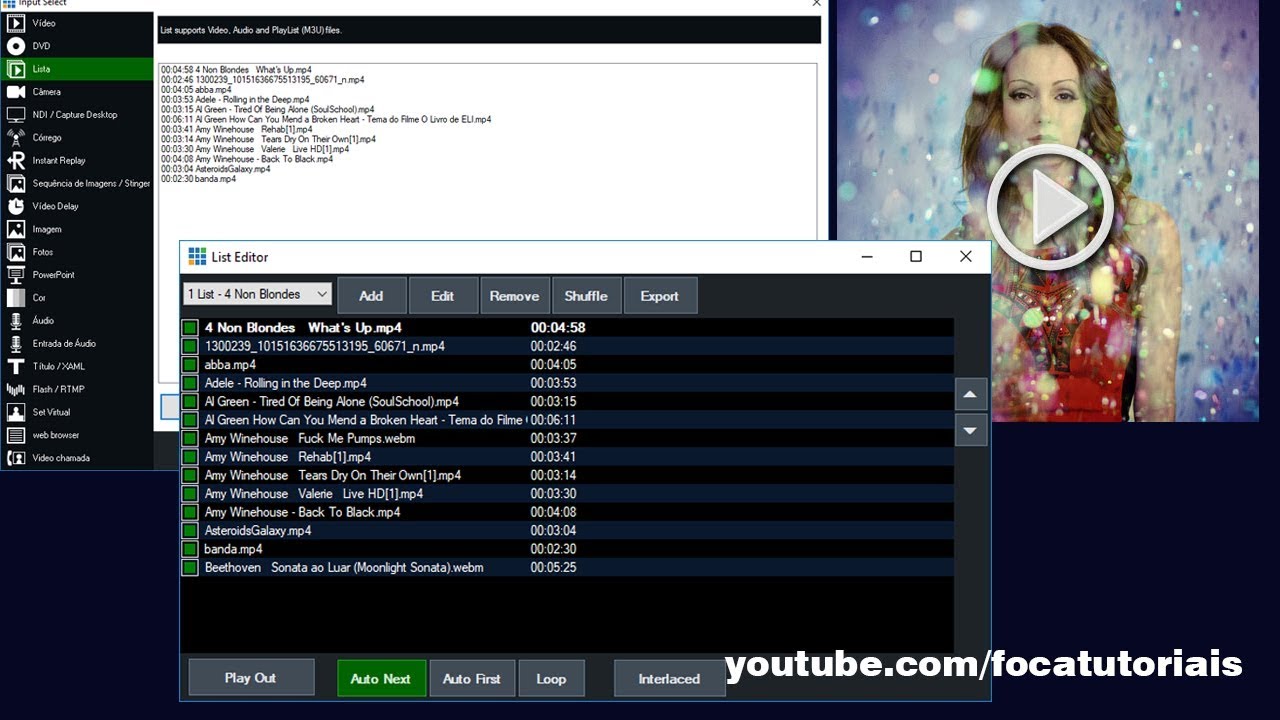Open the web browser input icon
The image size is (1280, 720).
(16, 435)
